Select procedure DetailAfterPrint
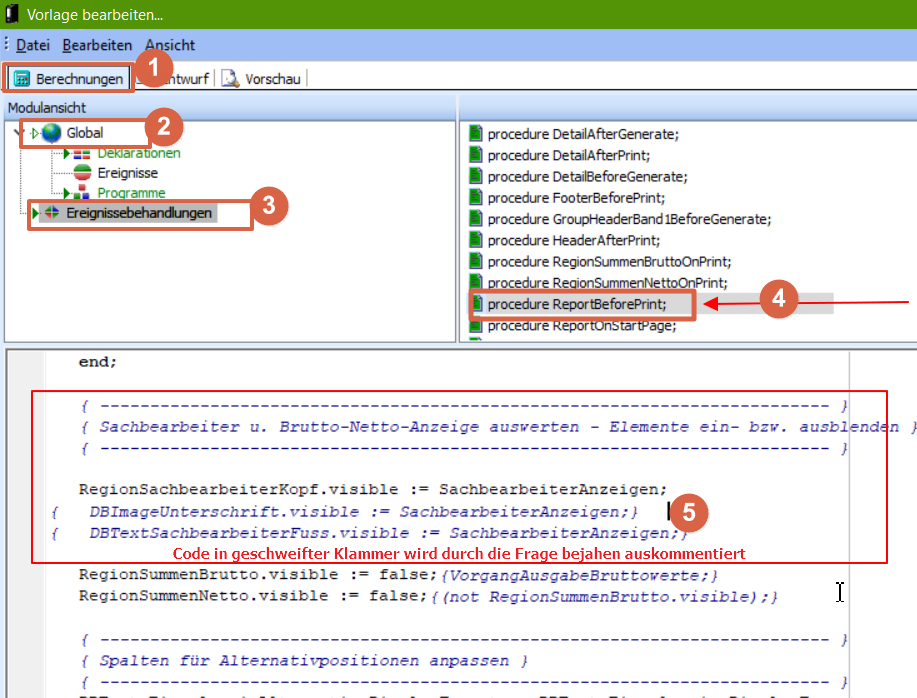The image size is (917, 698). tap(568, 156)
